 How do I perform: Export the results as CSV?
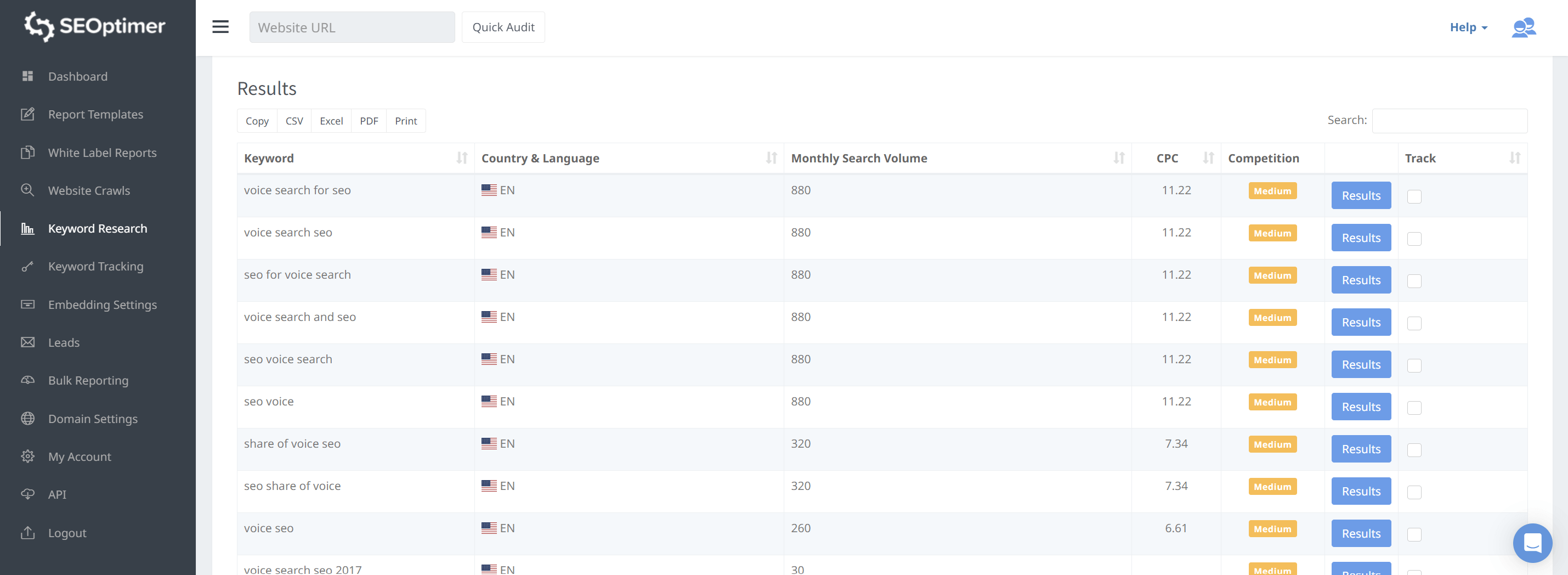tap(294, 121)
